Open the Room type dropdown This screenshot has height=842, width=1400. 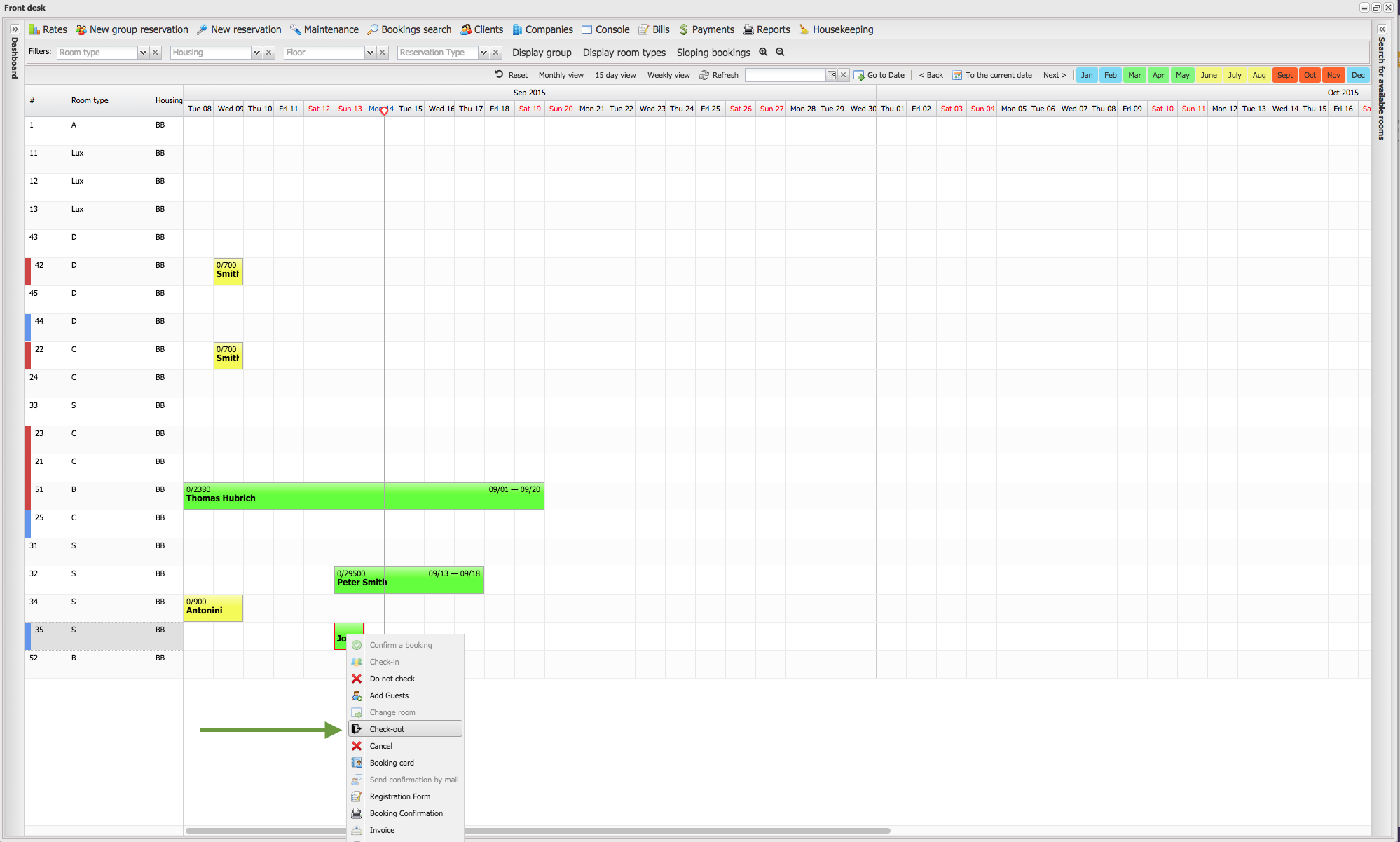(143, 53)
